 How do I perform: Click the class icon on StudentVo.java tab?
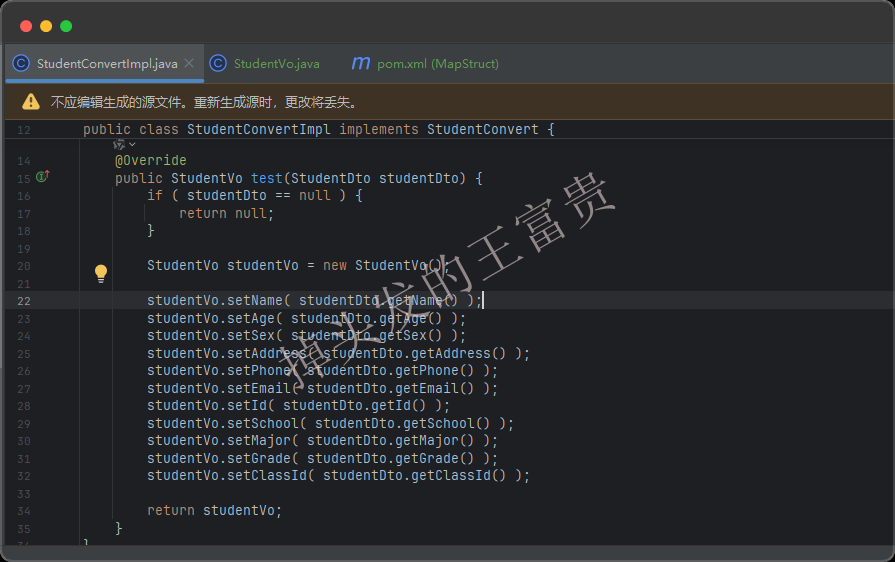(218, 63)
